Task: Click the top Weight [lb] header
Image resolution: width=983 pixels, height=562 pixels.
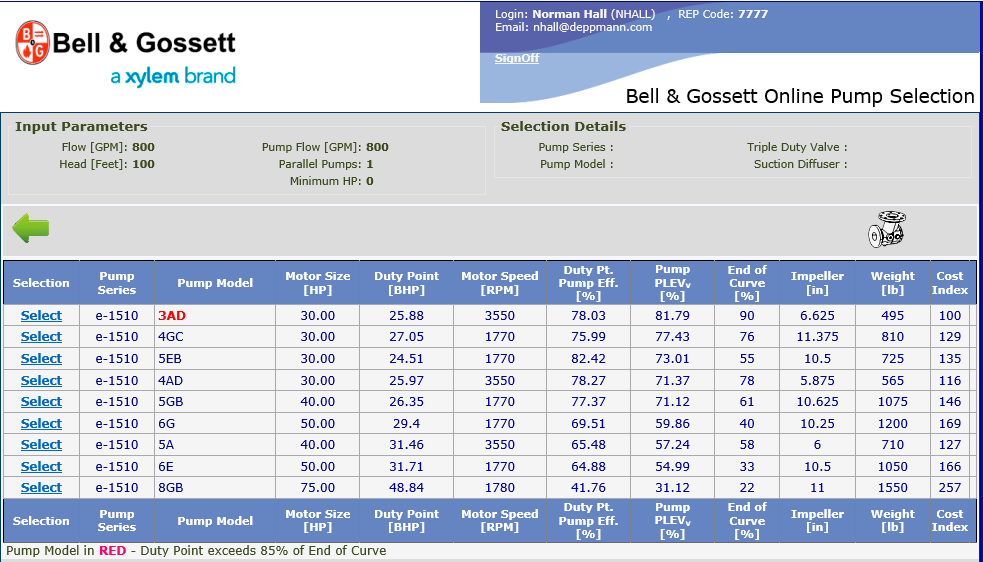Action: point(893,283)
